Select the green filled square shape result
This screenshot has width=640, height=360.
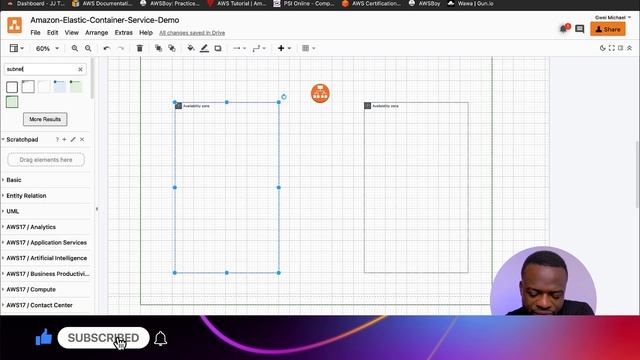12,102
